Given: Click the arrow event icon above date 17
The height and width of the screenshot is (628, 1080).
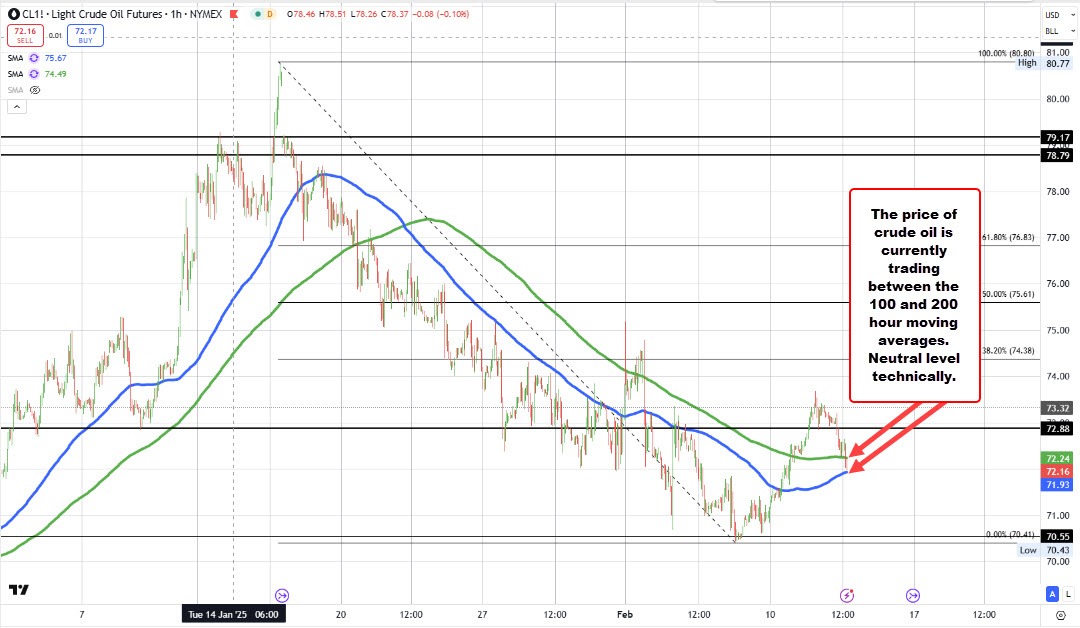Looking at the screenshot, I should [x=913, y=596].
